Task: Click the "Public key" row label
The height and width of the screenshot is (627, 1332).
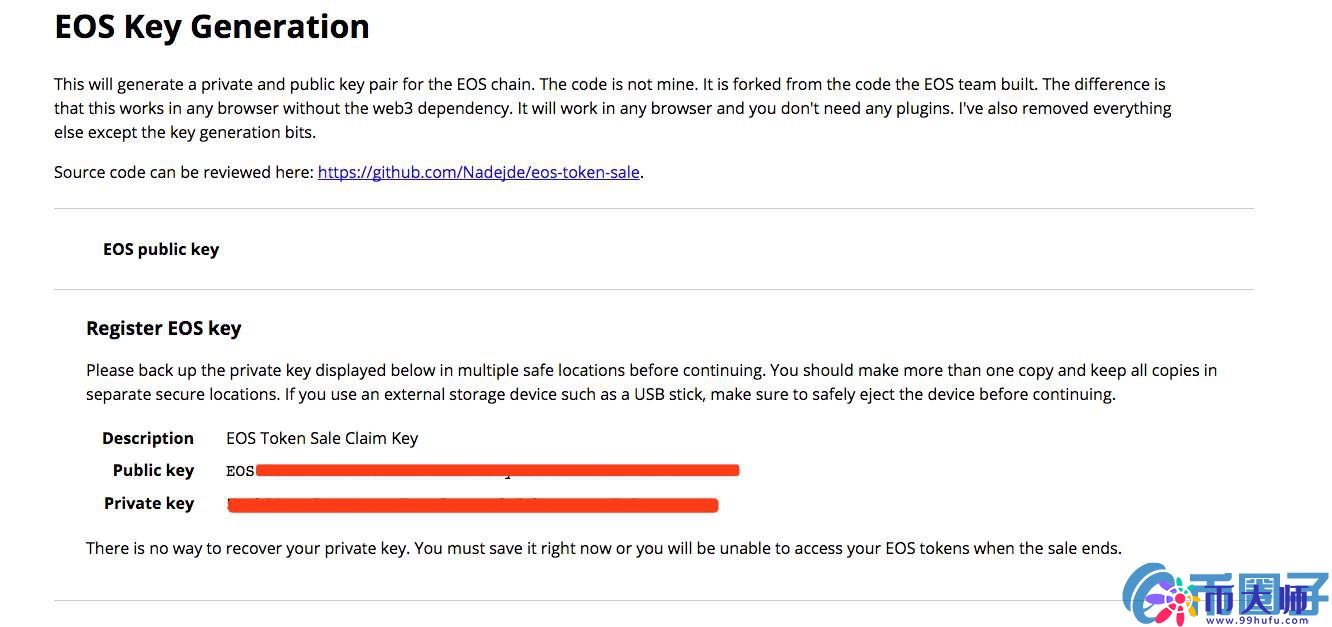Action: tap(153, 470)
